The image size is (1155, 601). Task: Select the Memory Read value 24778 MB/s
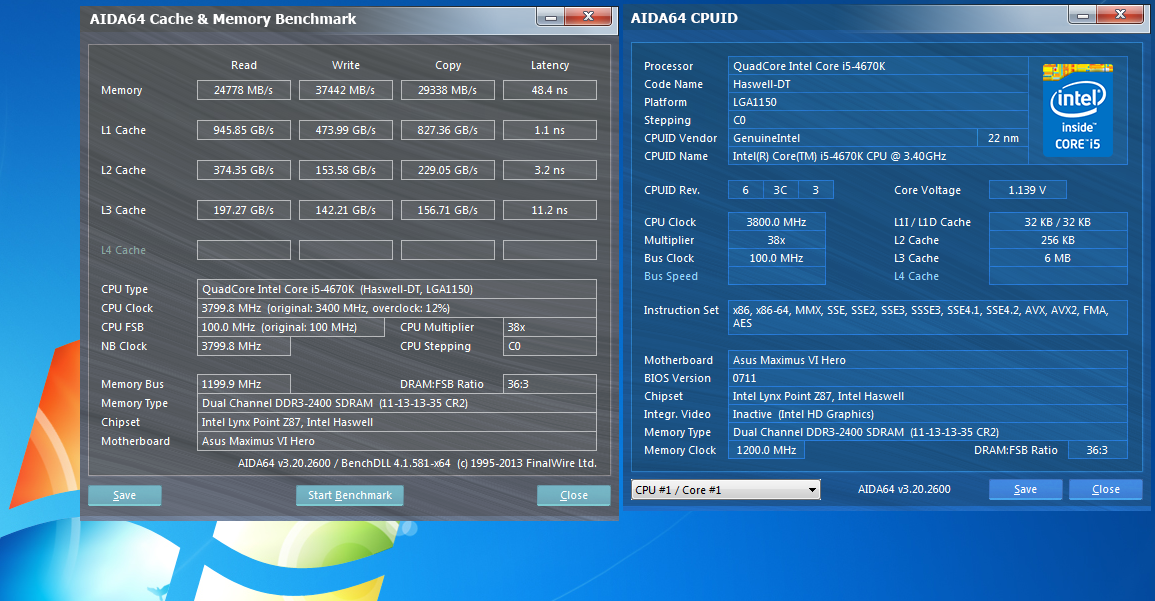click(244, 90)
